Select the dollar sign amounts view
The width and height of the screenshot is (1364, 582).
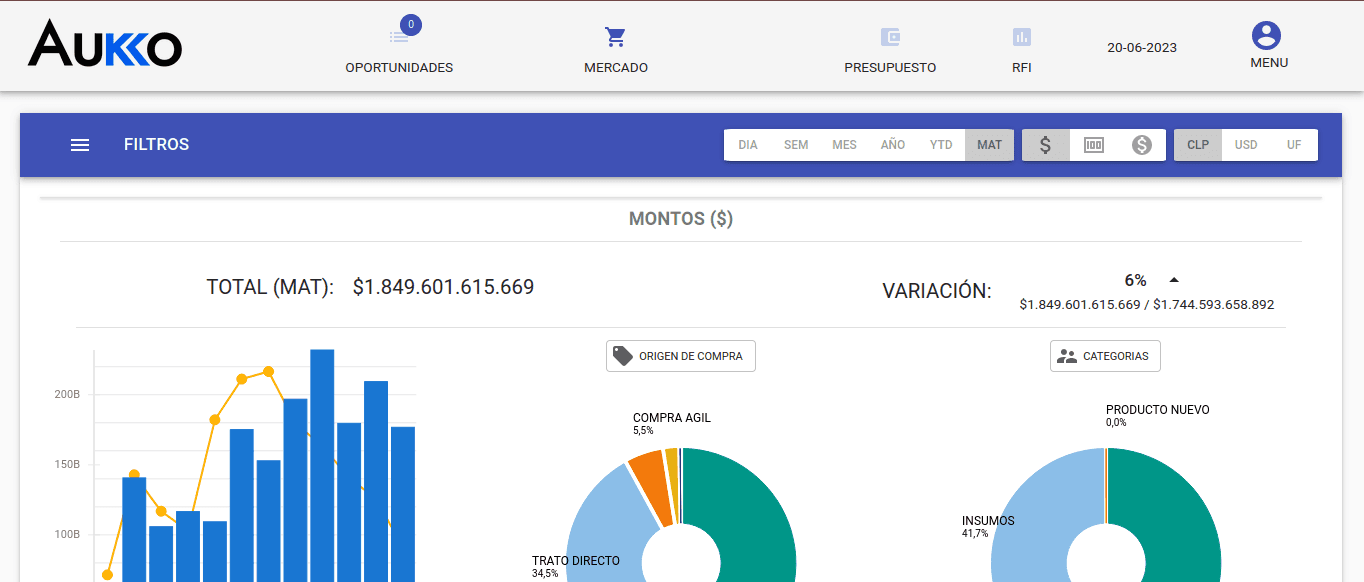click(x=1045, y=145)
